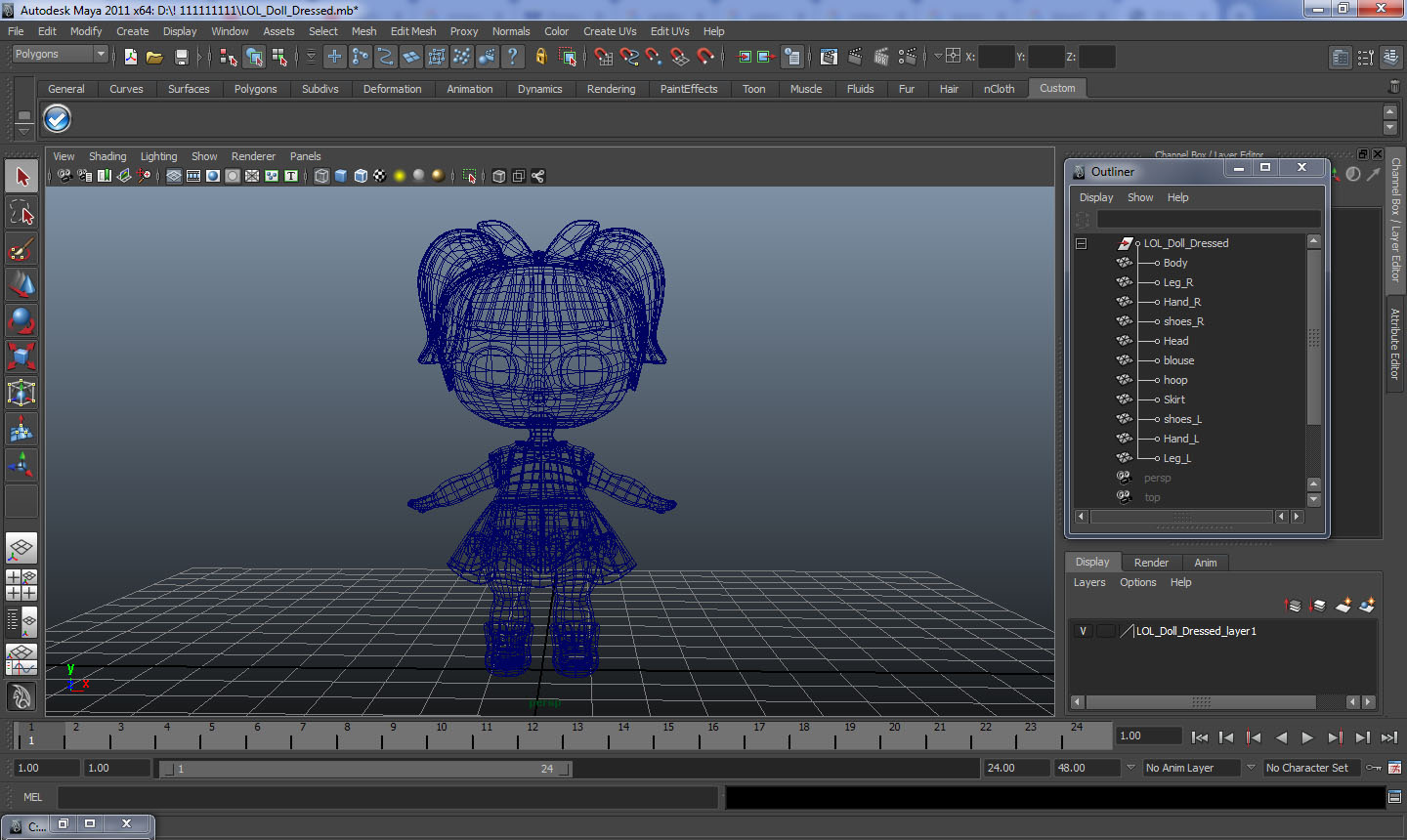Toggle display type box of LOL_Doll_Dressed_layer1
Image resolution: width=1407 pixels, height=840 pixels.
tap(1105, 631)
